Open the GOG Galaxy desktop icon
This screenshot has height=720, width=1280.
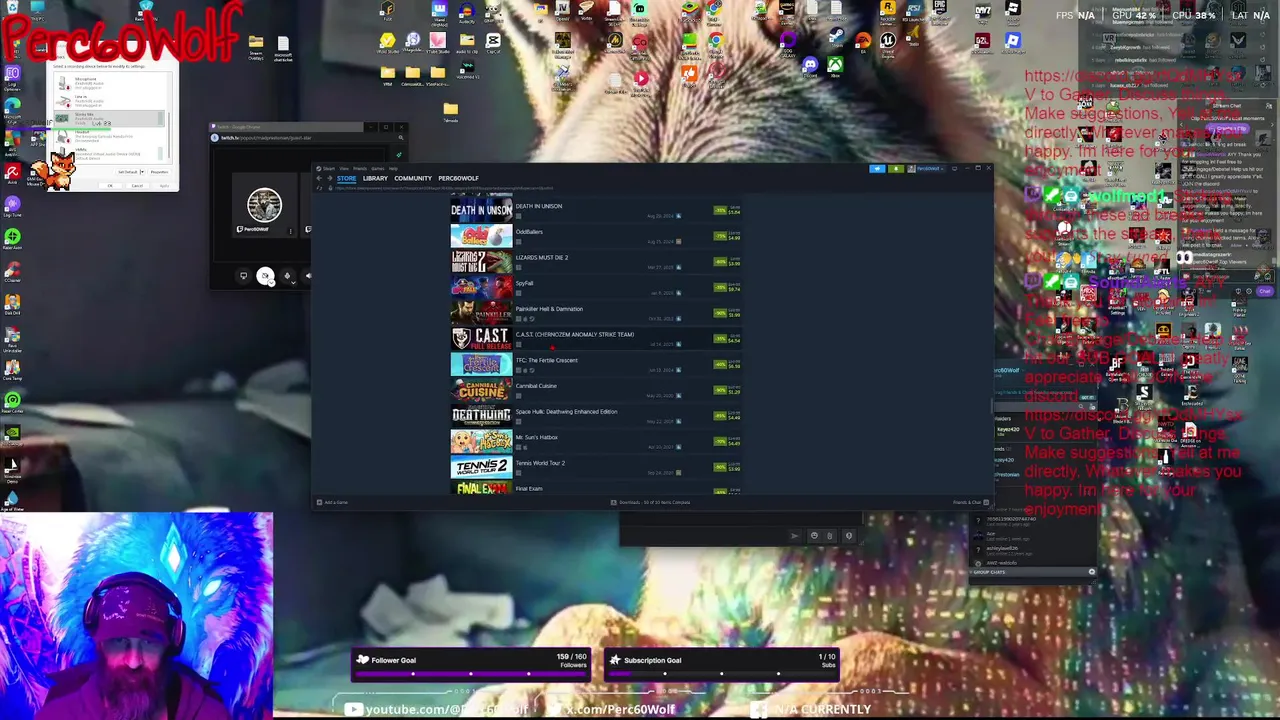pyautogui.click(x=788, y=43)
